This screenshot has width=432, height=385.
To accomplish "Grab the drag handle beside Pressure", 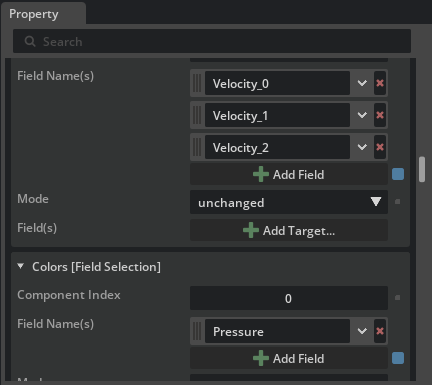I will coord(197,331).
